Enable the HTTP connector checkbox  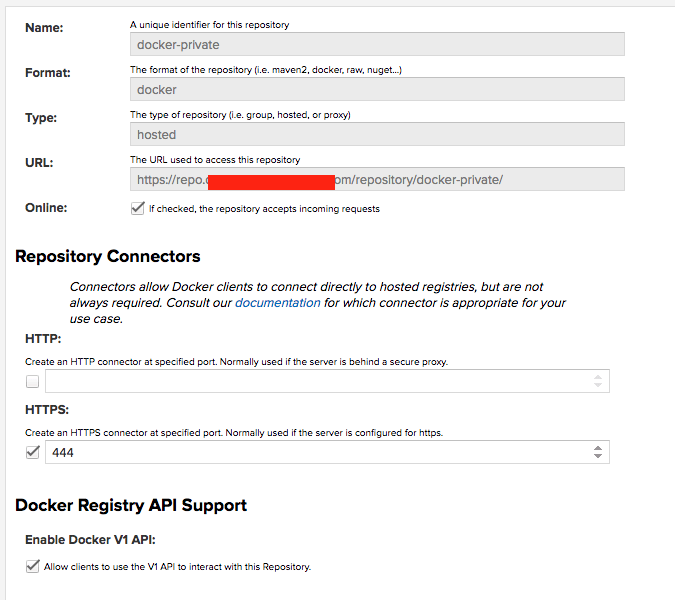pyautogui.click(x=33, y=381)
